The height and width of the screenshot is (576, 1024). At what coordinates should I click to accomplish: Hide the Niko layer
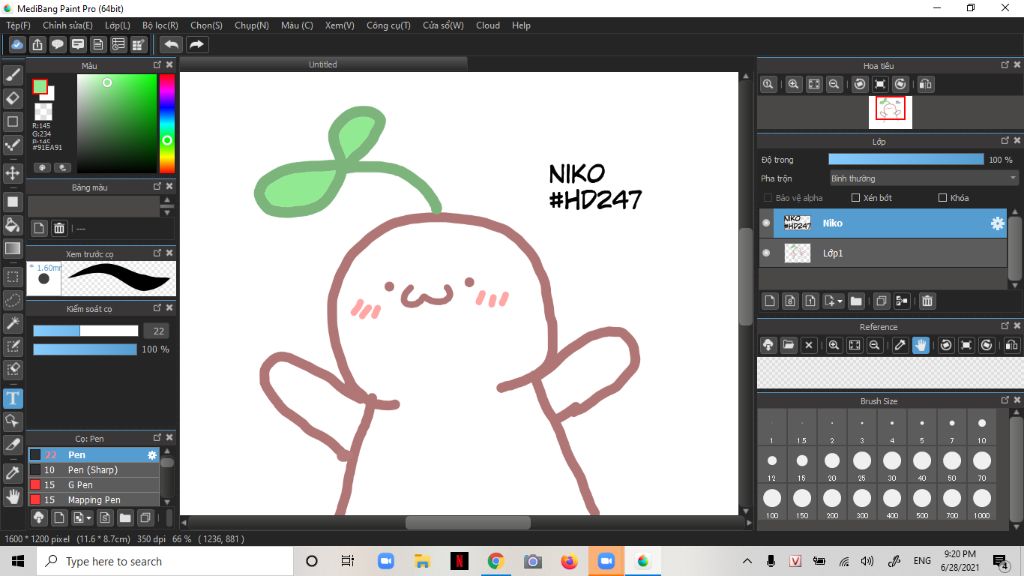766,223
